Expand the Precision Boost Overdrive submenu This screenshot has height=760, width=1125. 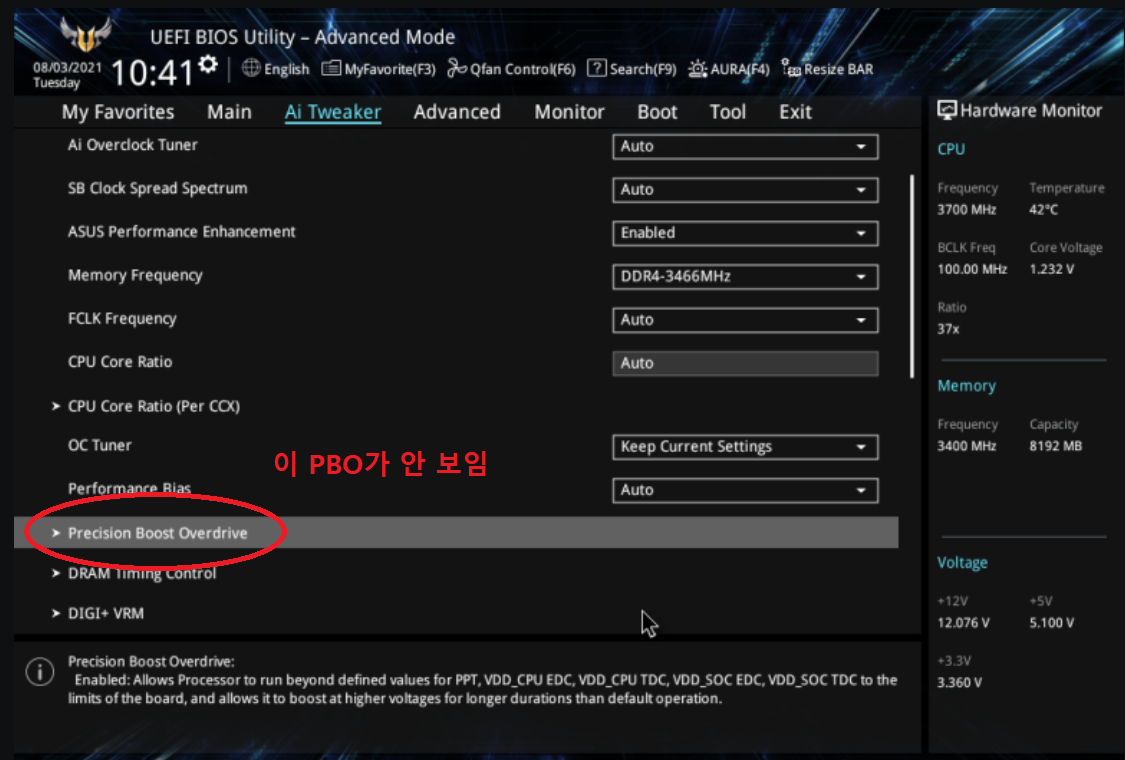click(x=456, y=533)
